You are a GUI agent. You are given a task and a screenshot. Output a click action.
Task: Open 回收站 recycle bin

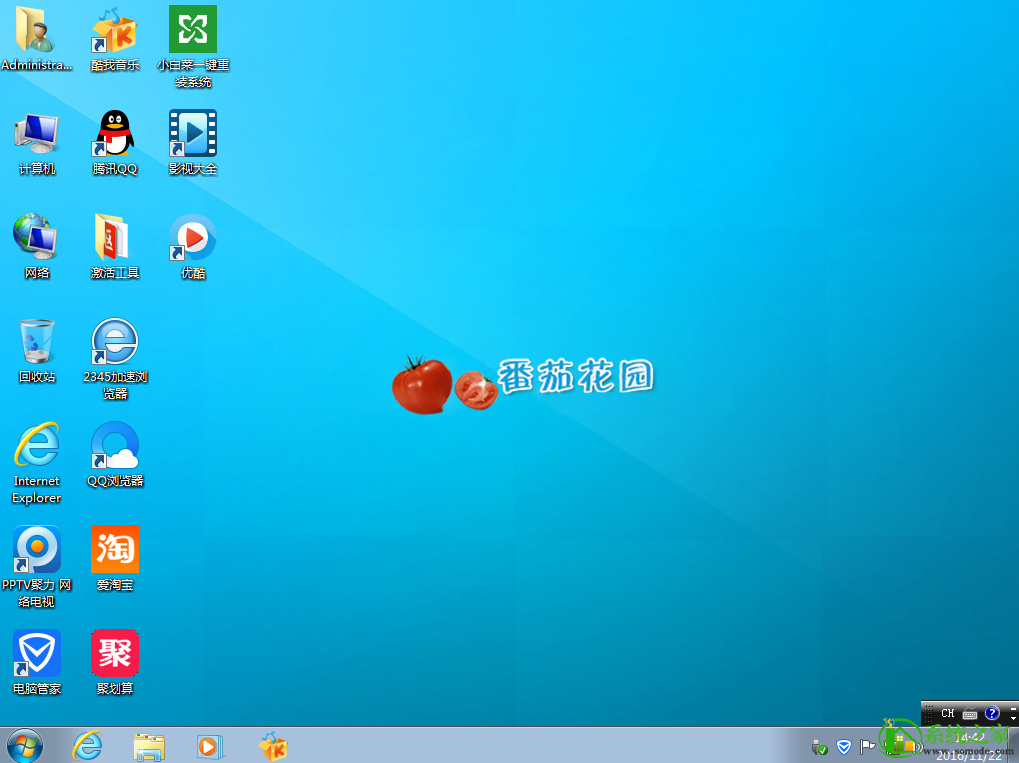click(x=36, y=351)
